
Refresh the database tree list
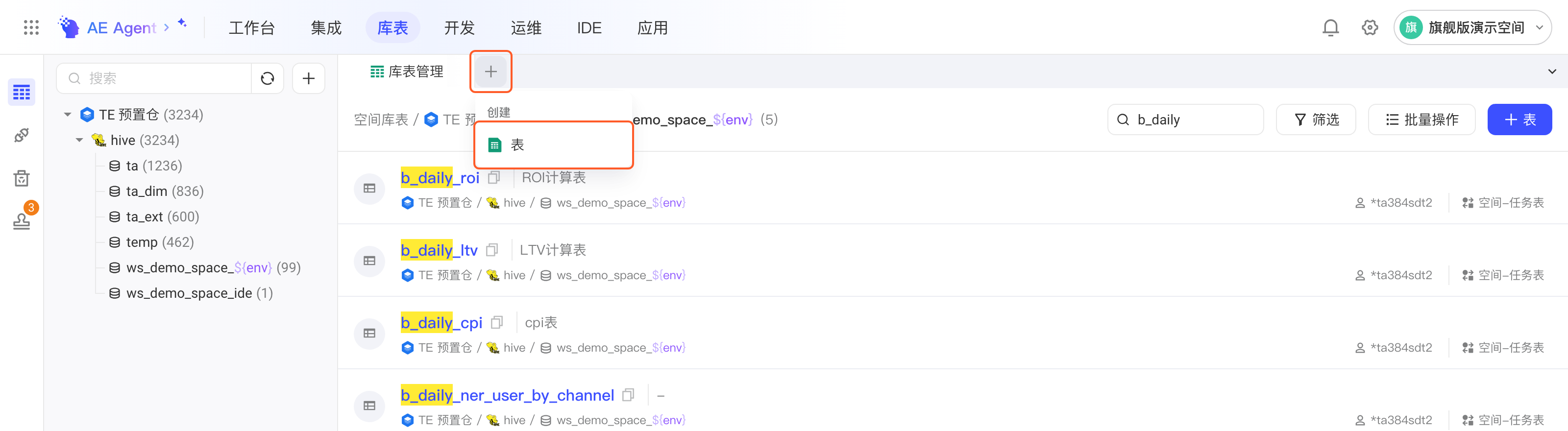(267, 78)
